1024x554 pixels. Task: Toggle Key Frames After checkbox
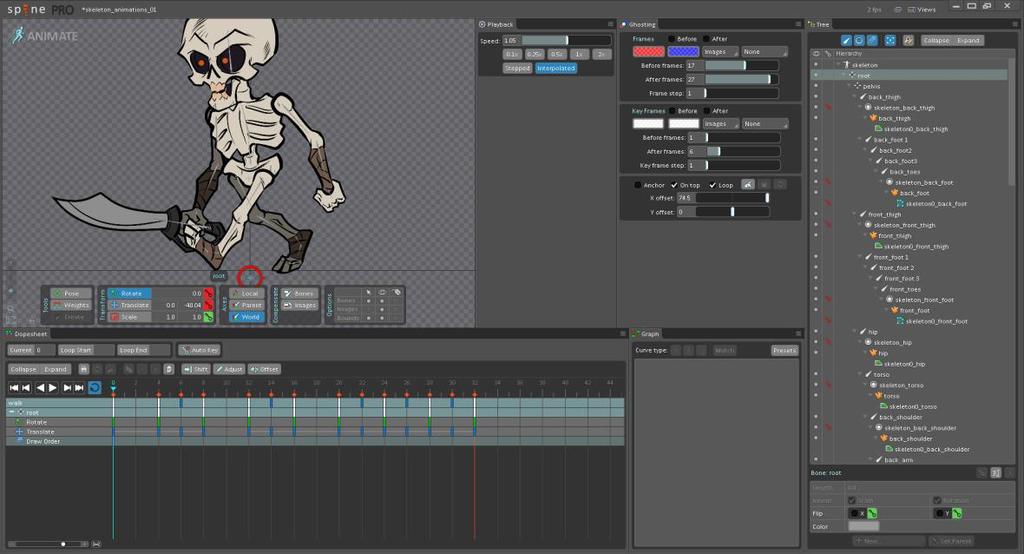click(x=706, y=111)
